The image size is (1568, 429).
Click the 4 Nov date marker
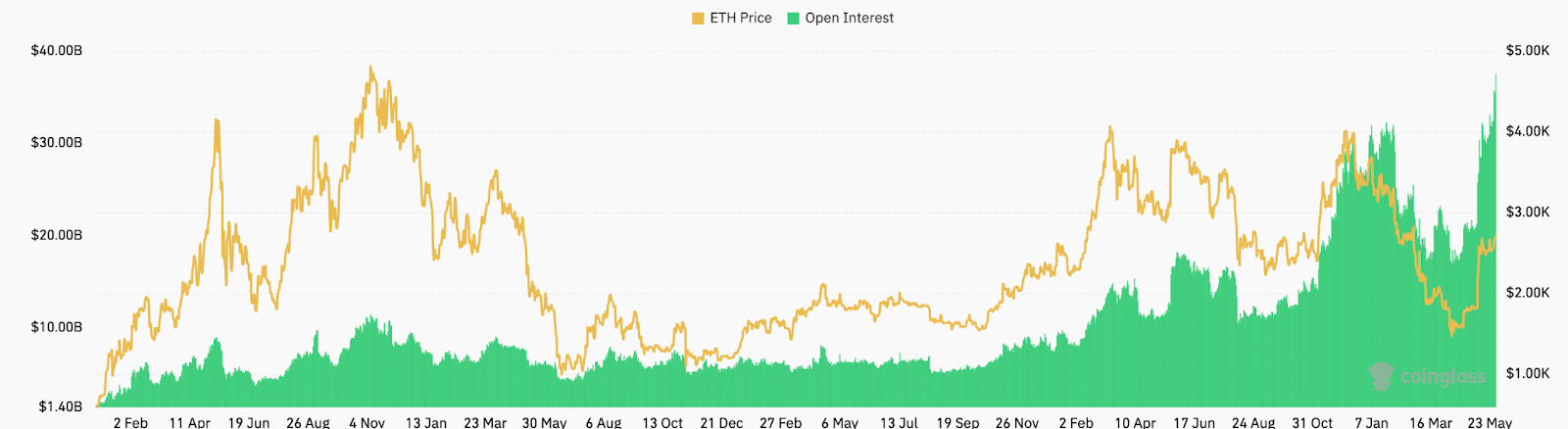click(x=367, y=422)
